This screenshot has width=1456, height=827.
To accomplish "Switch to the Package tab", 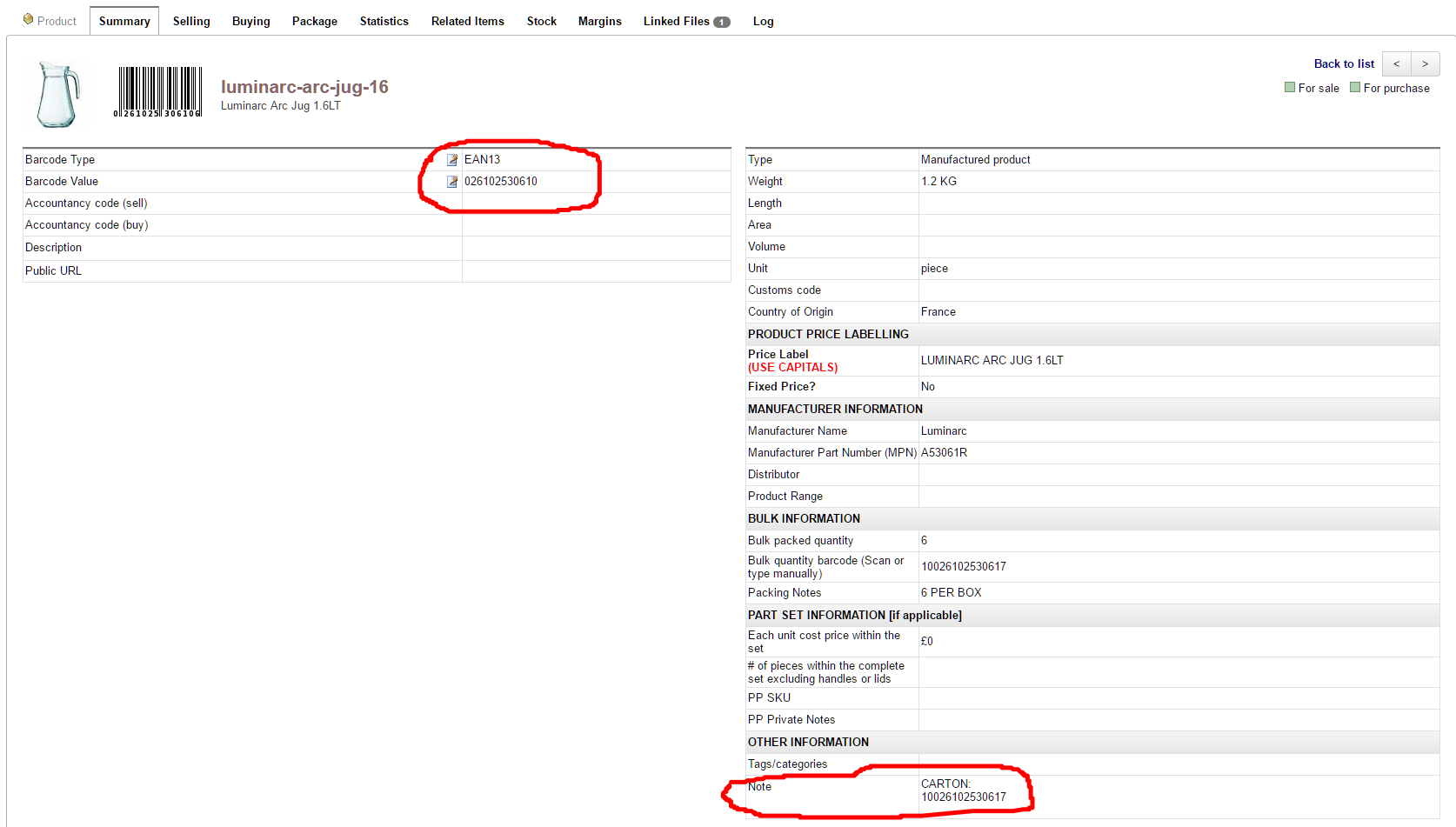I will tap(314, 22).
